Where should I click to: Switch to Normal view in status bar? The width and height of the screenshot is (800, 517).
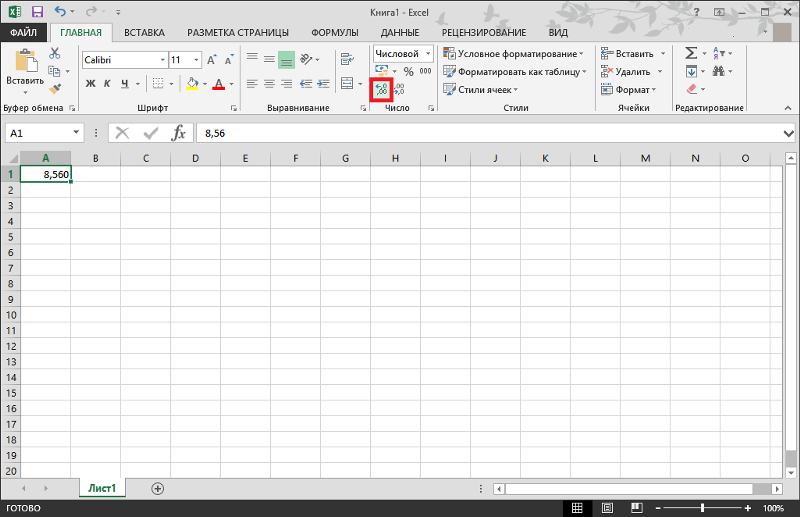pyautogui.click(x=577, y=508)
